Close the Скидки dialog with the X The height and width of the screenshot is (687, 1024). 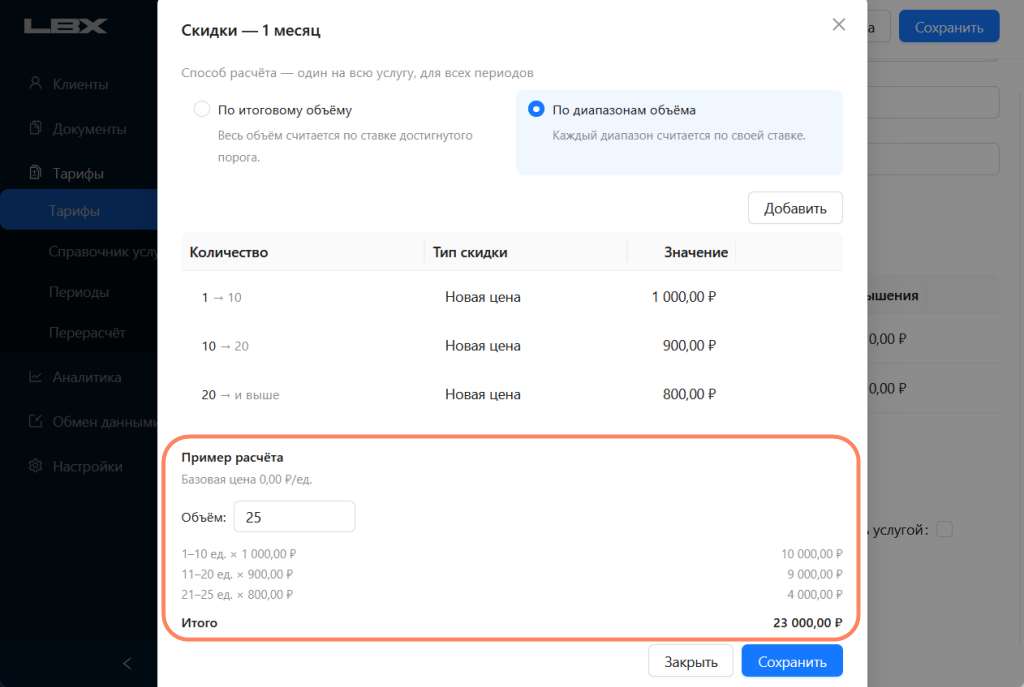pyautogui.click(x=839, y=25)
